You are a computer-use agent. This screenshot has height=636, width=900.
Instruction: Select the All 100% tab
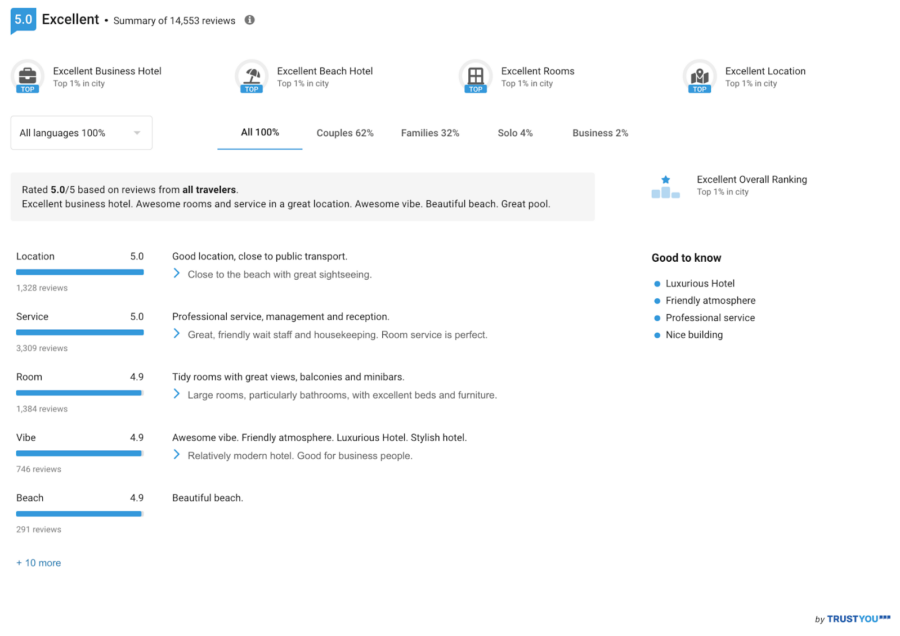(260, 133)
